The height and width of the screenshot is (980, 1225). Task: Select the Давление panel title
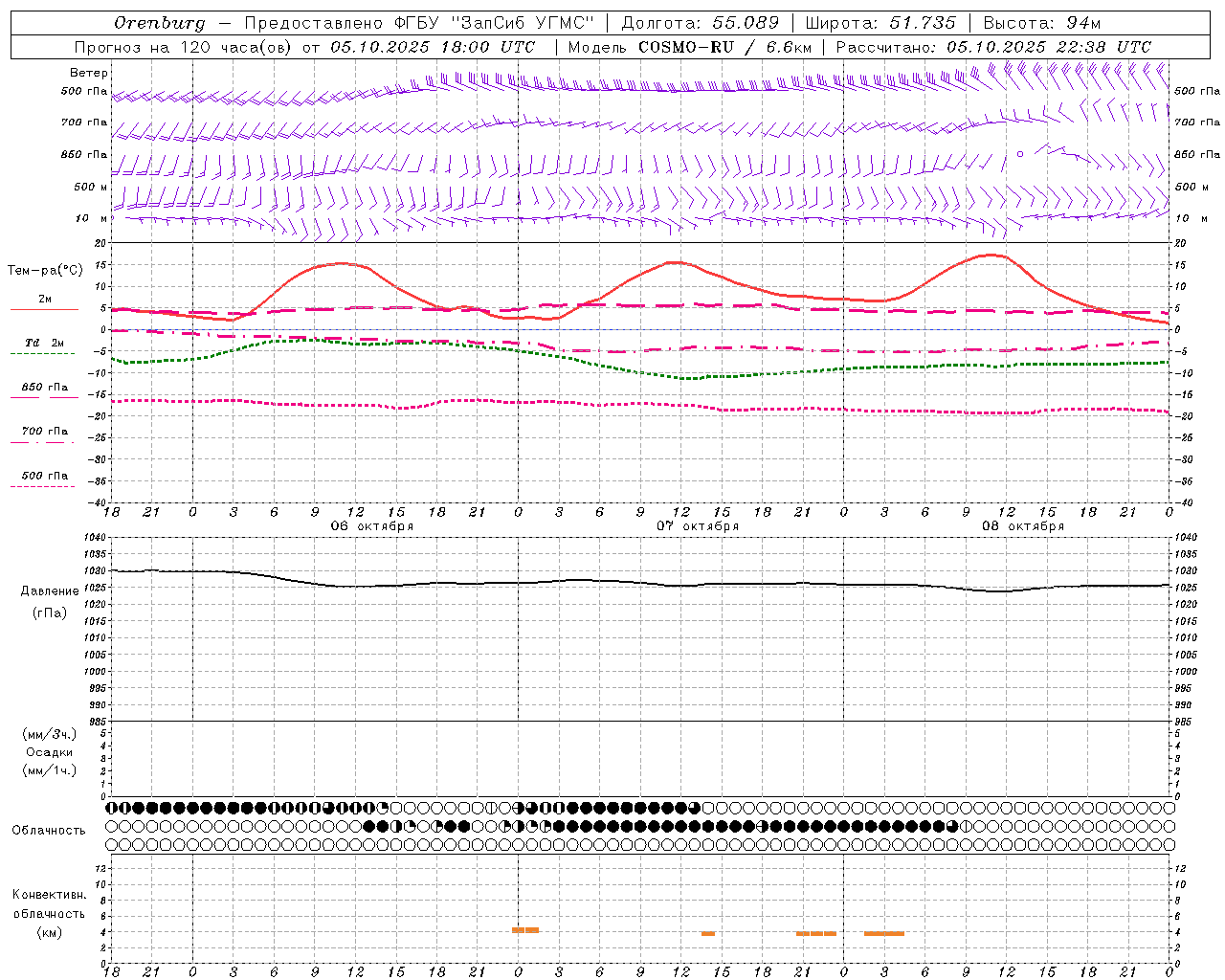(50, 590)
